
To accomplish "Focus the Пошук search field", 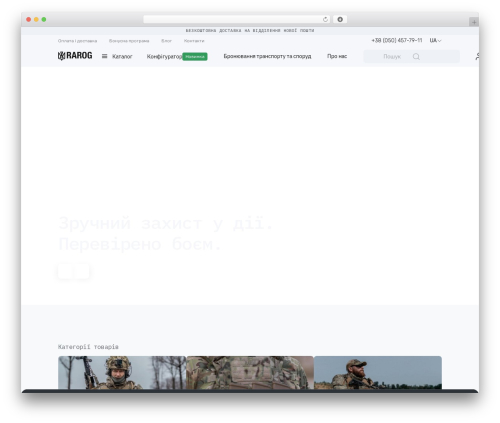I will click(411, 57).
